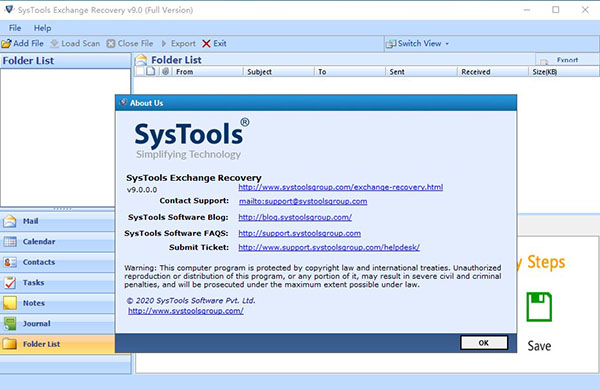This screenshot has width=600, height=389.
Task: Click the SysTools Exchange Recovery product name text
Action: tap(194, 178)
